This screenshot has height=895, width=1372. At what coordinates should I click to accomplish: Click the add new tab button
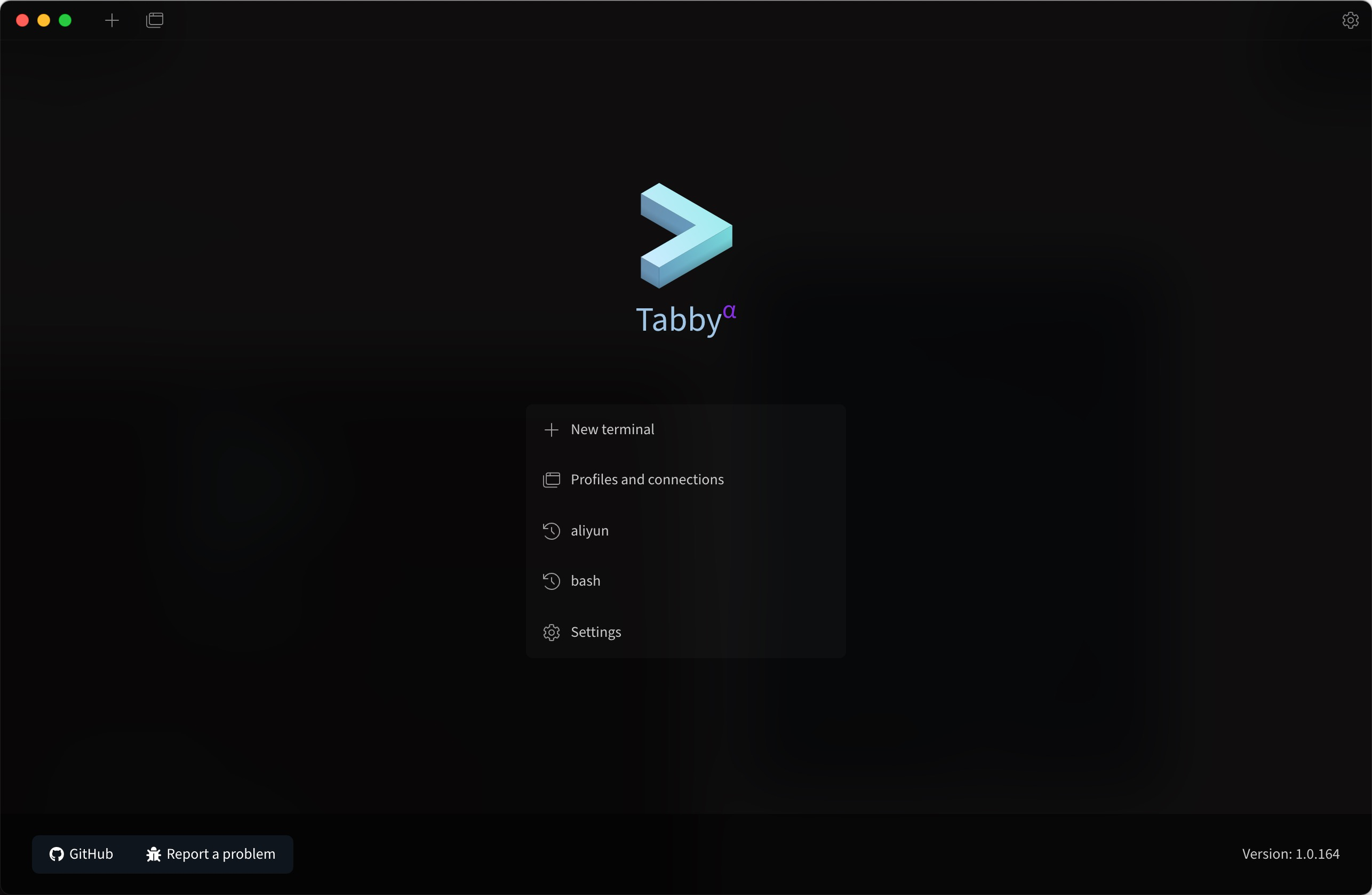tap(112, 19)
